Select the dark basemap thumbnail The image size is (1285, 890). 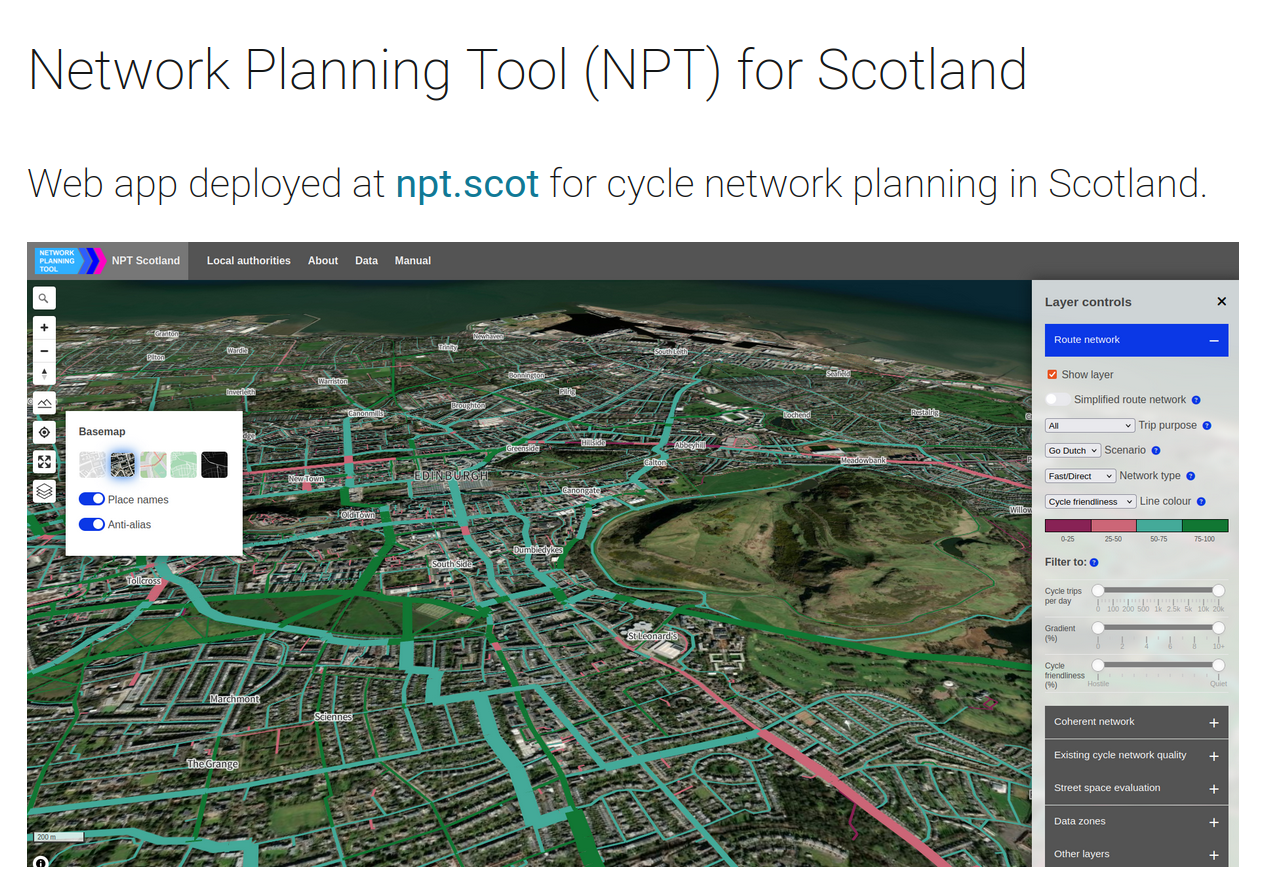tap(214, 464)
